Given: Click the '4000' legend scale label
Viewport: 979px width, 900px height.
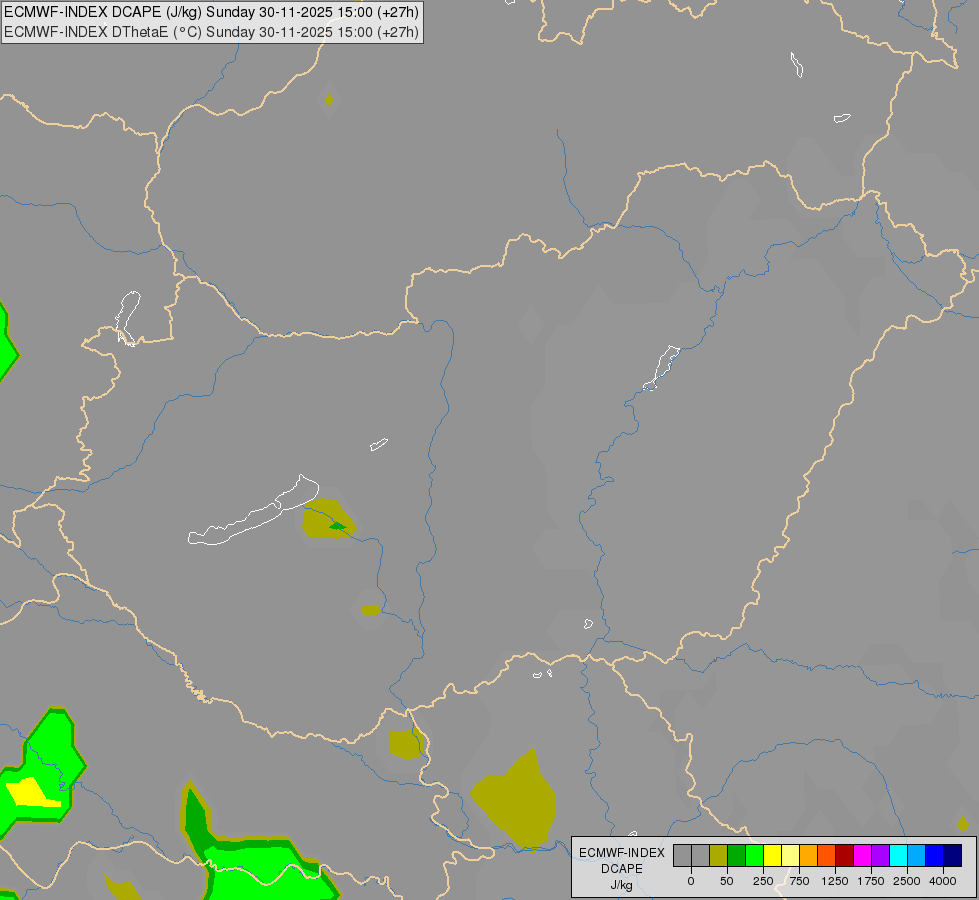Looking at the screenshot, I should (943, 881).
